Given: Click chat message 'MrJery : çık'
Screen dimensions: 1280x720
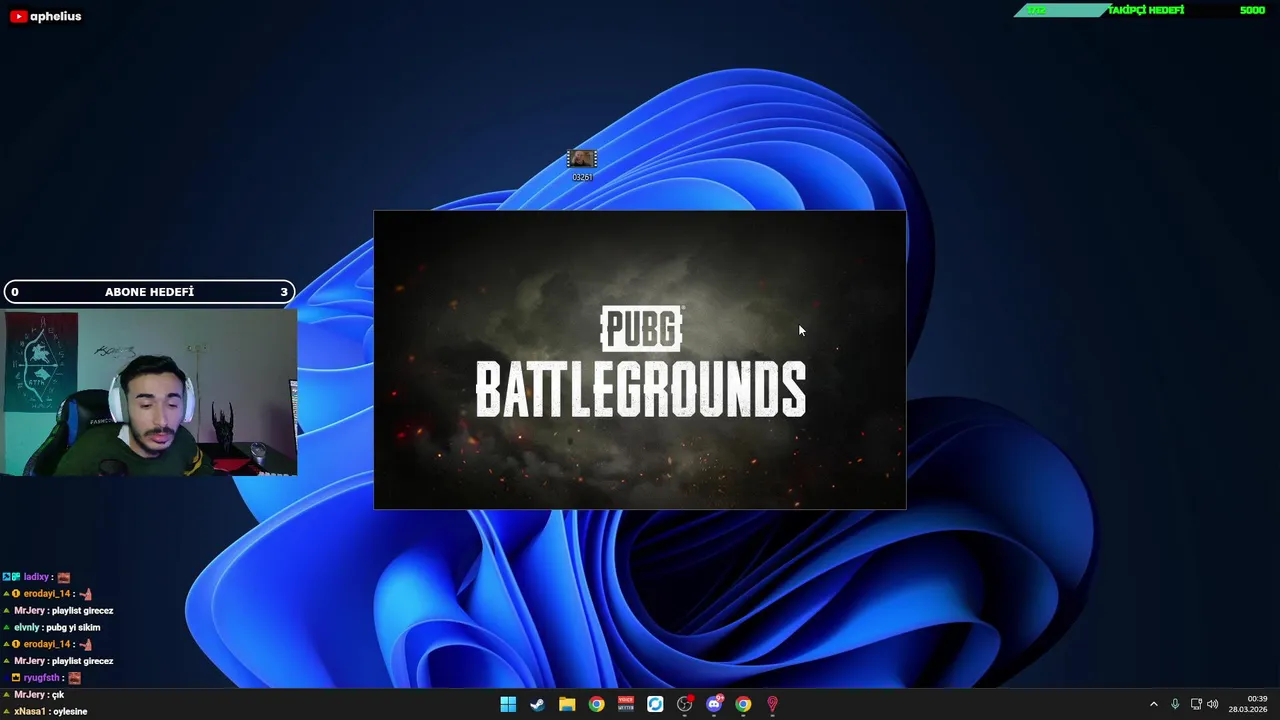Looking at the screenshot, I should (x=39, y=695).
